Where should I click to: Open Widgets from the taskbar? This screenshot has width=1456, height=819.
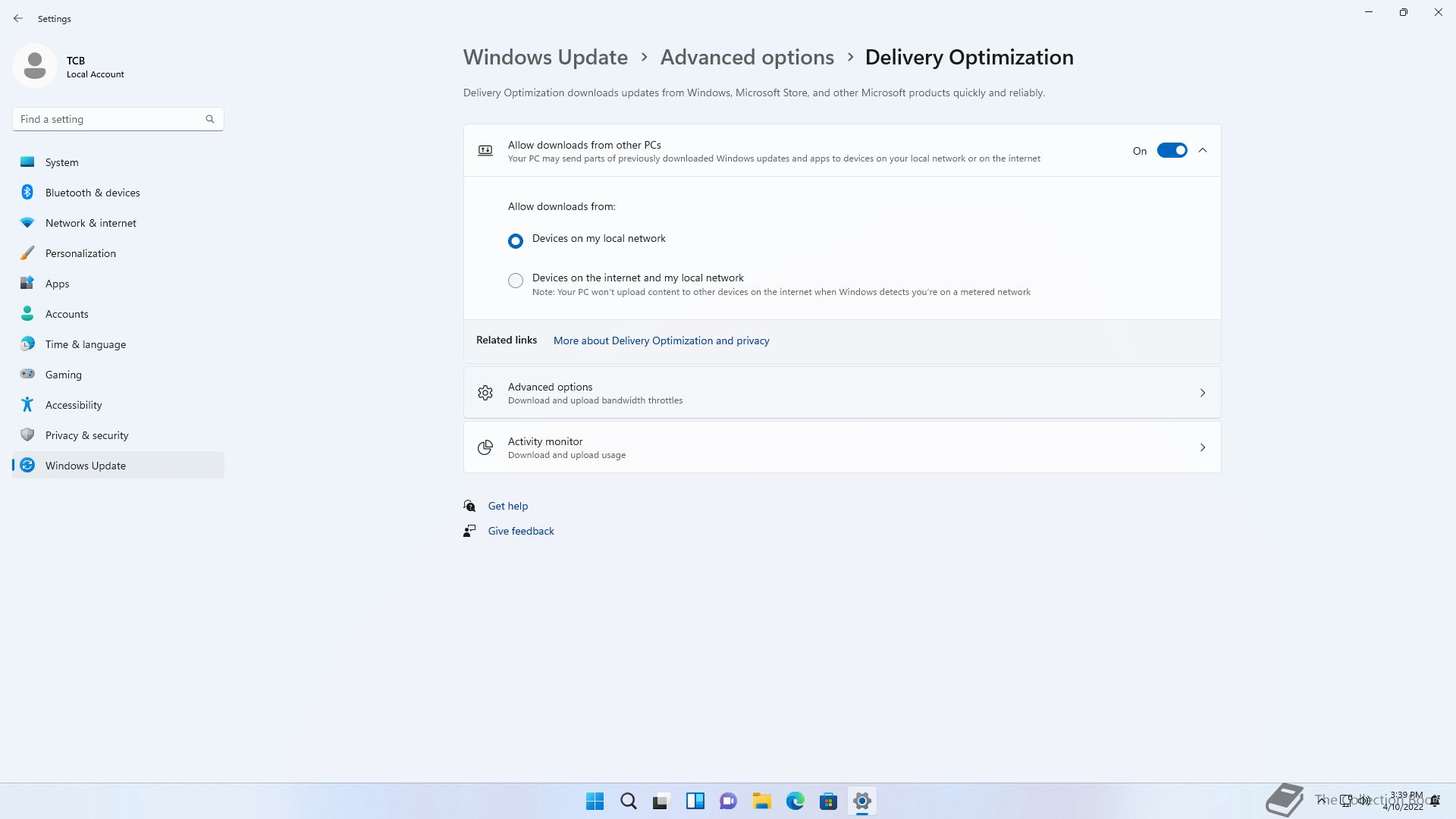pos(695,801)
